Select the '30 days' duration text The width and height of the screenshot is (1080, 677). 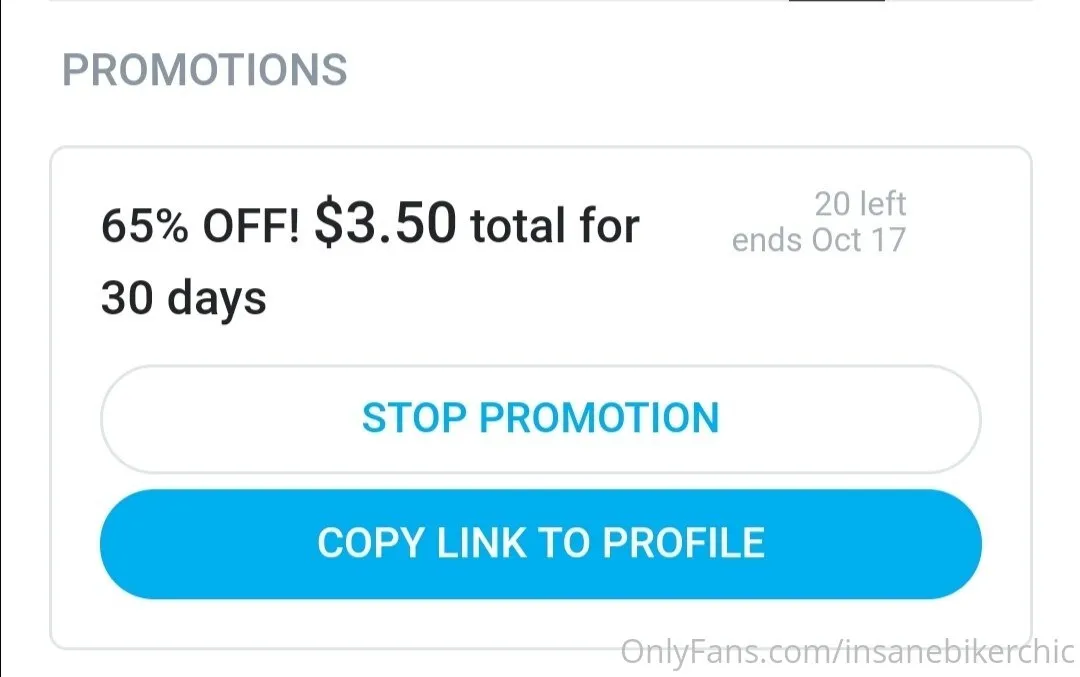pyautogui.click(x=184, y=298)
